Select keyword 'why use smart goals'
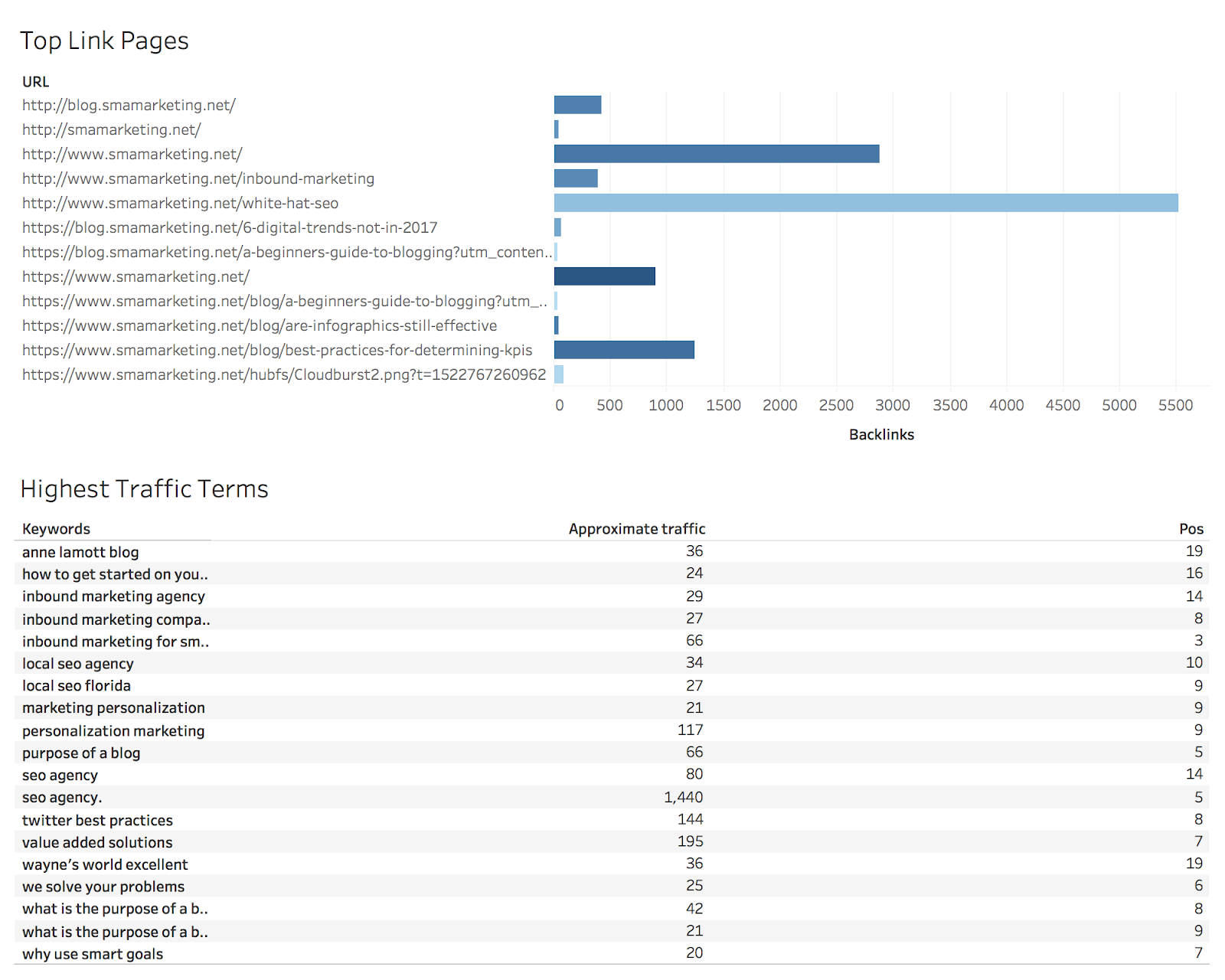Image resolution: width=1225 pixels, height=980 pixels. point(93,955)
